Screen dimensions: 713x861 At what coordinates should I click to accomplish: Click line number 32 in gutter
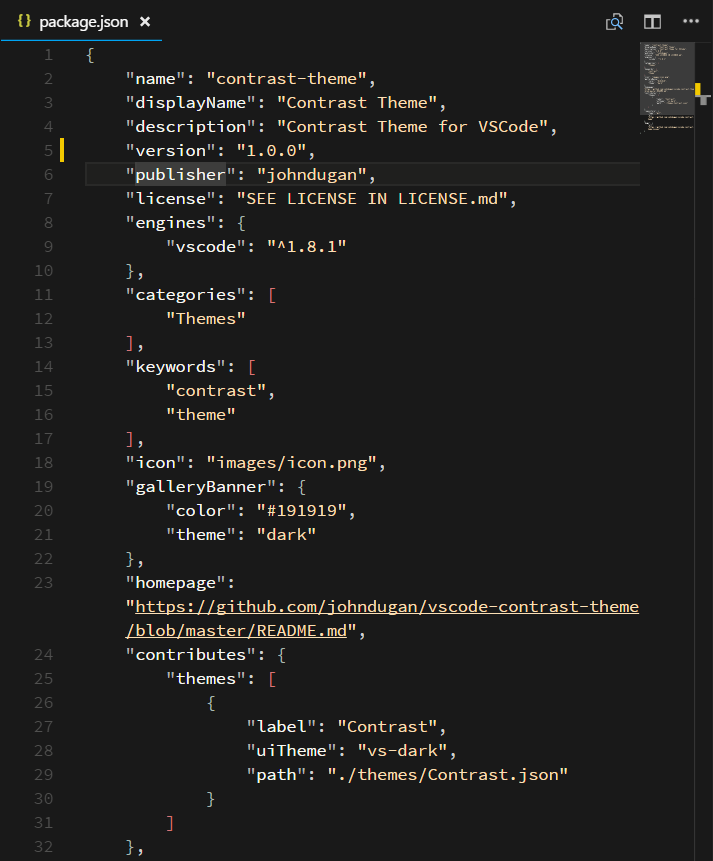pyautogui.click(x=43, y=847)
